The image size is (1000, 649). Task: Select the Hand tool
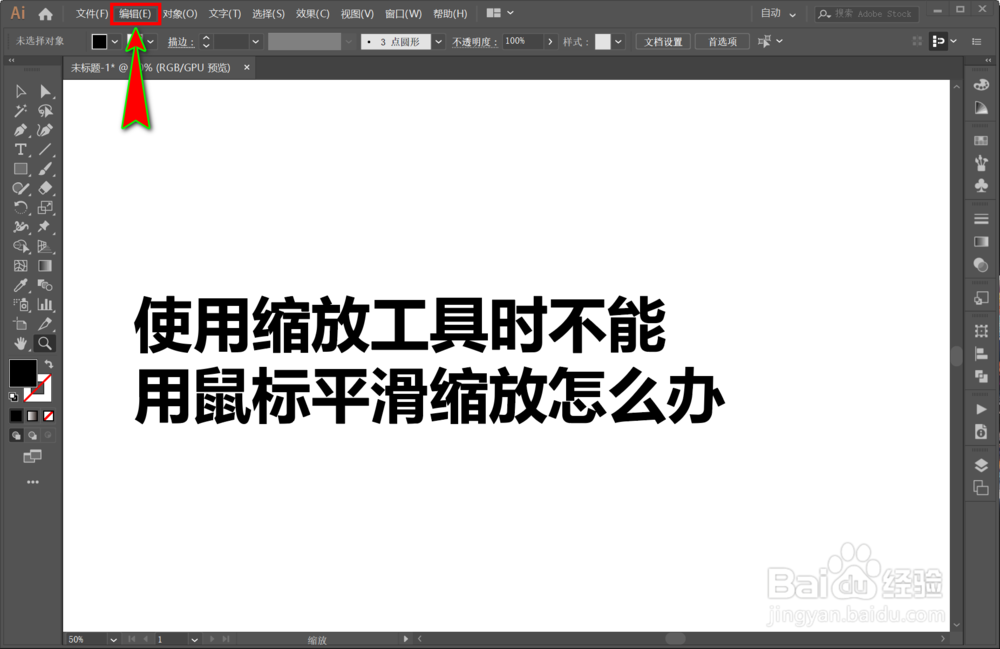[20, 344]
